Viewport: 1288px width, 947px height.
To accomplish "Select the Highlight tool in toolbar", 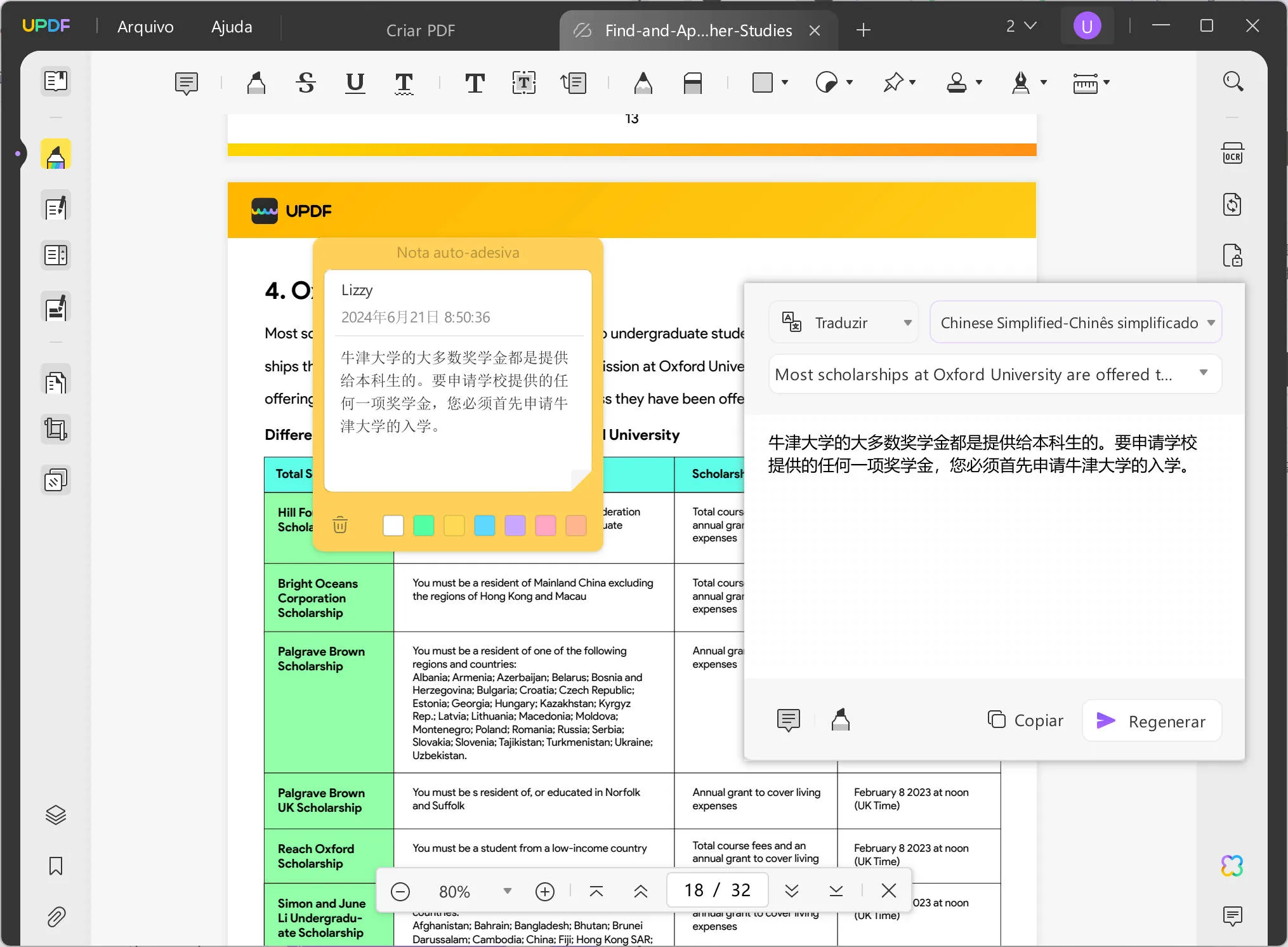I will pyautogui.click(x=256, y=83).
